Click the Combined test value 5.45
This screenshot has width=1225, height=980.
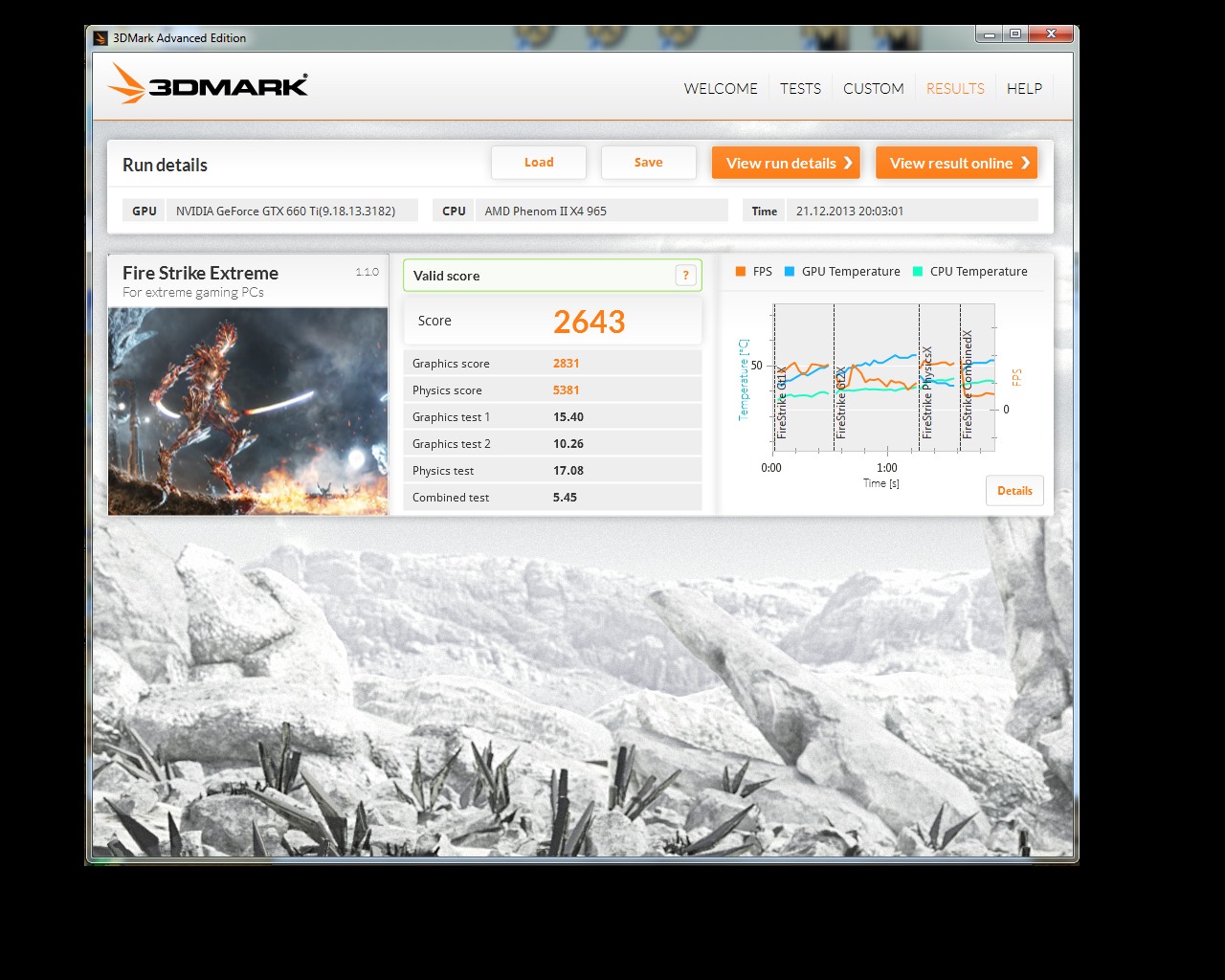(x=565, y=498)
